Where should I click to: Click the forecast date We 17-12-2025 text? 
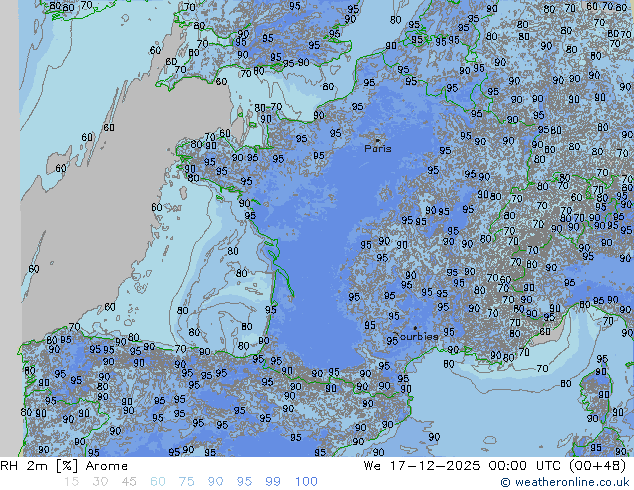pos(422,466)
